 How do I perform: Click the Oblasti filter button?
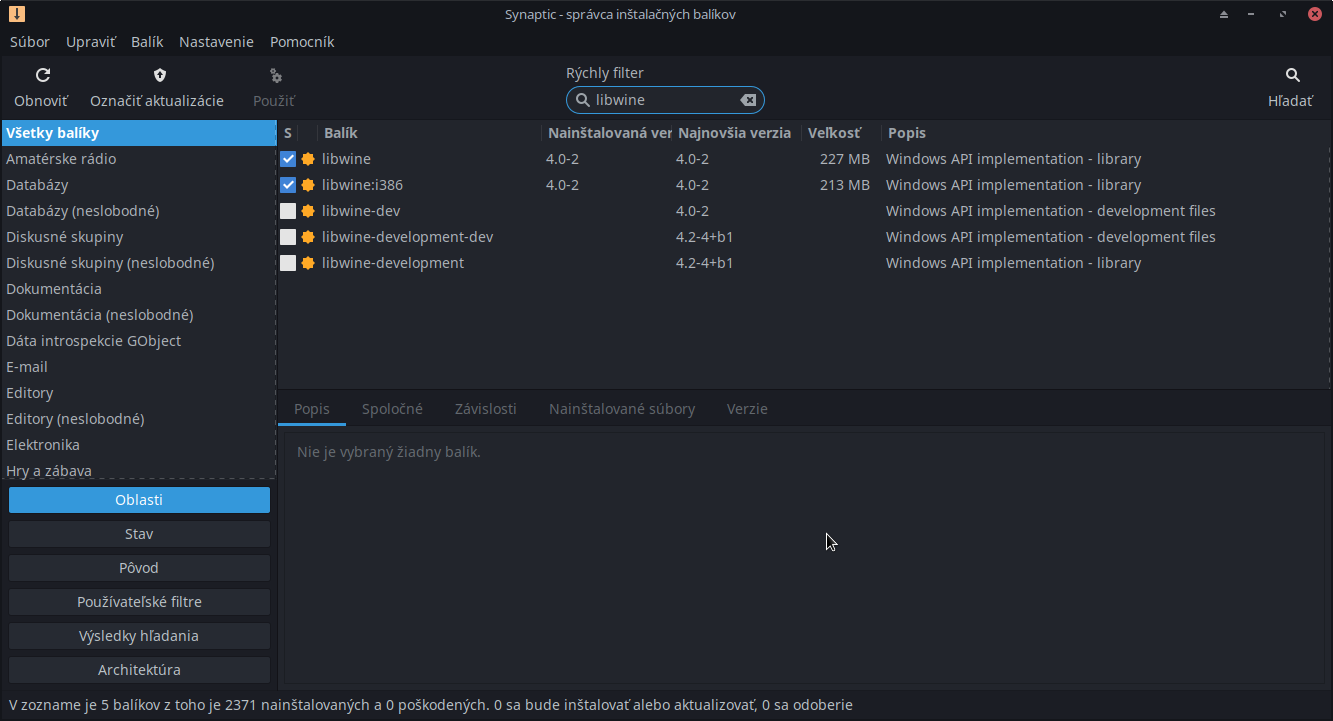(139, 500)
